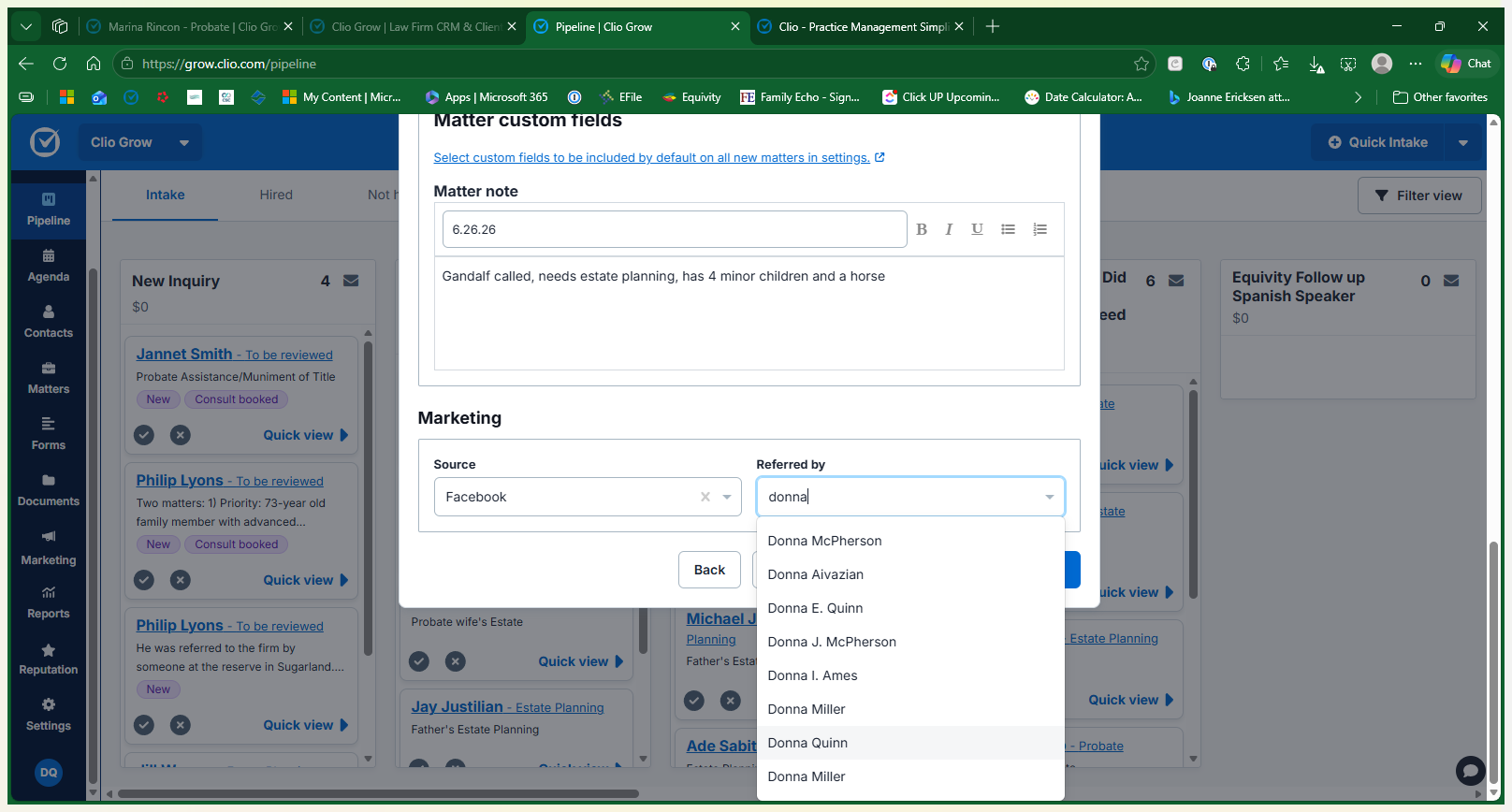Select Donna Aivazian from the list

[910, 574]
